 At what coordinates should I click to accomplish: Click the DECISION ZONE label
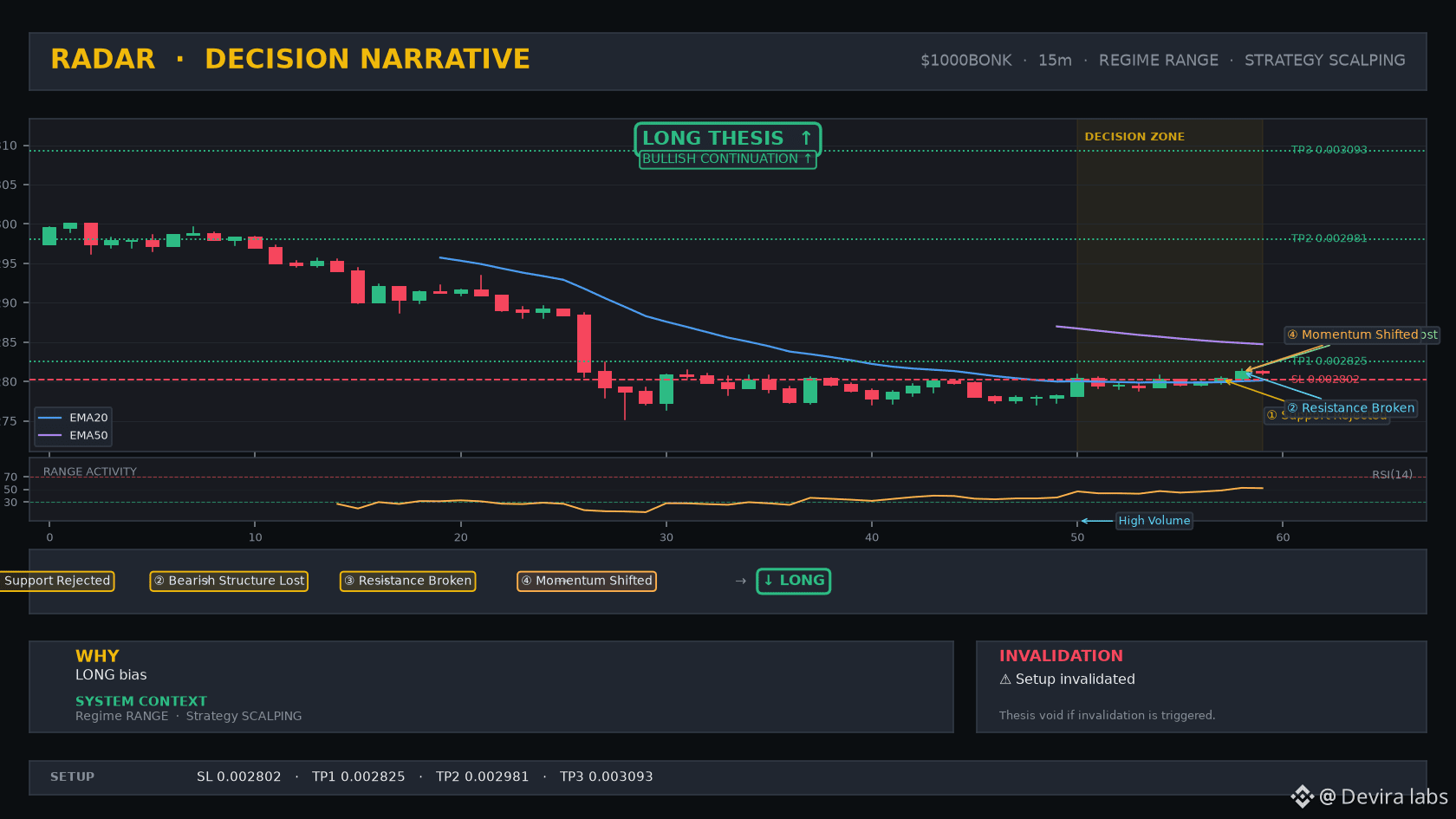1134,137
